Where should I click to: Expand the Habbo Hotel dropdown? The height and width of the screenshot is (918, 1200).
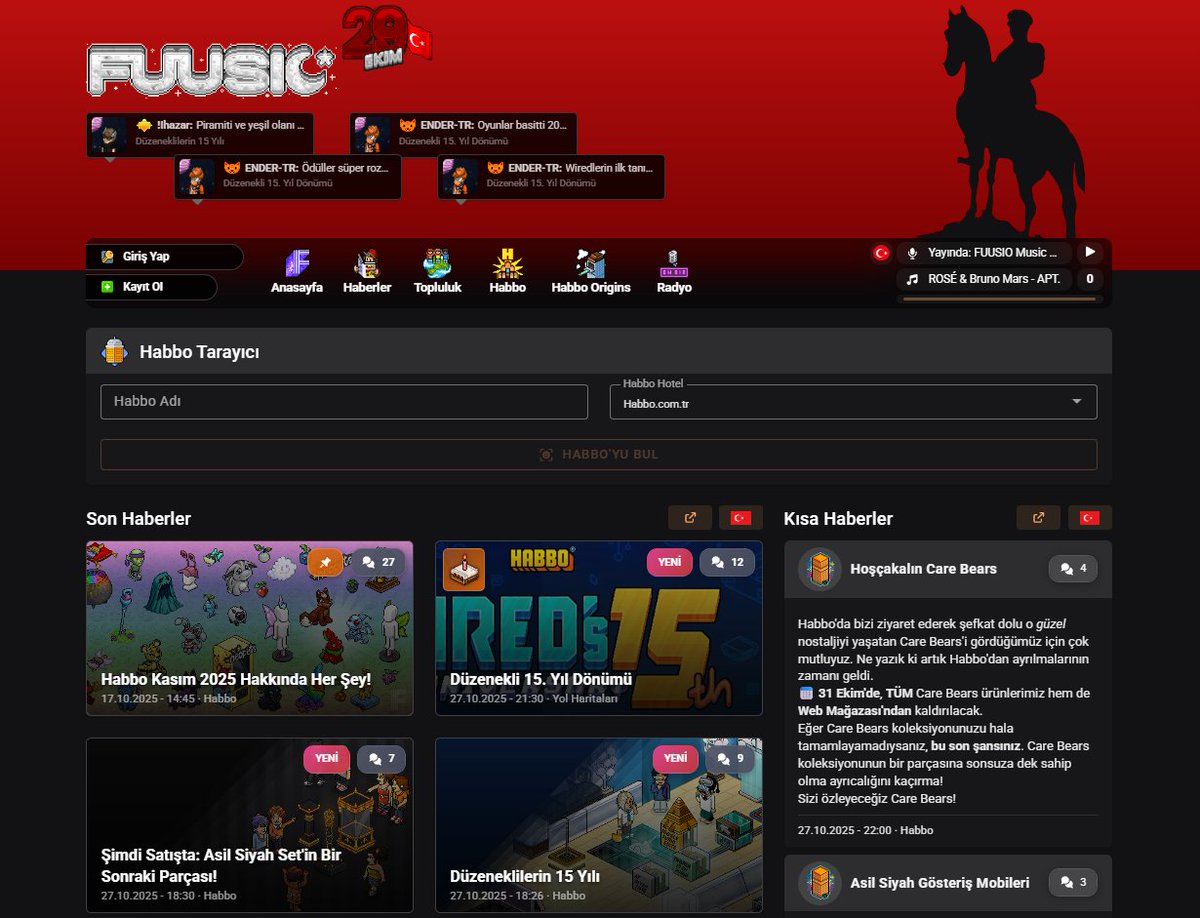point(853,402)
